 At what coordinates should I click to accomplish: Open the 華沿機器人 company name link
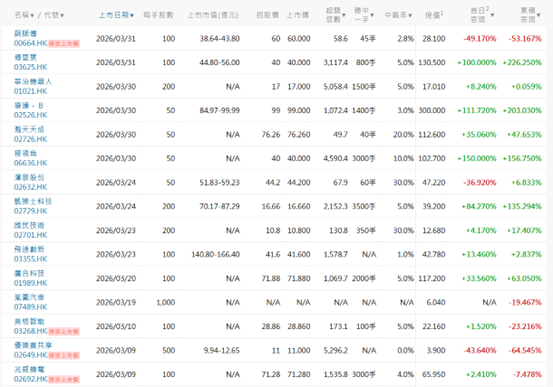click(x=33, y=81)
